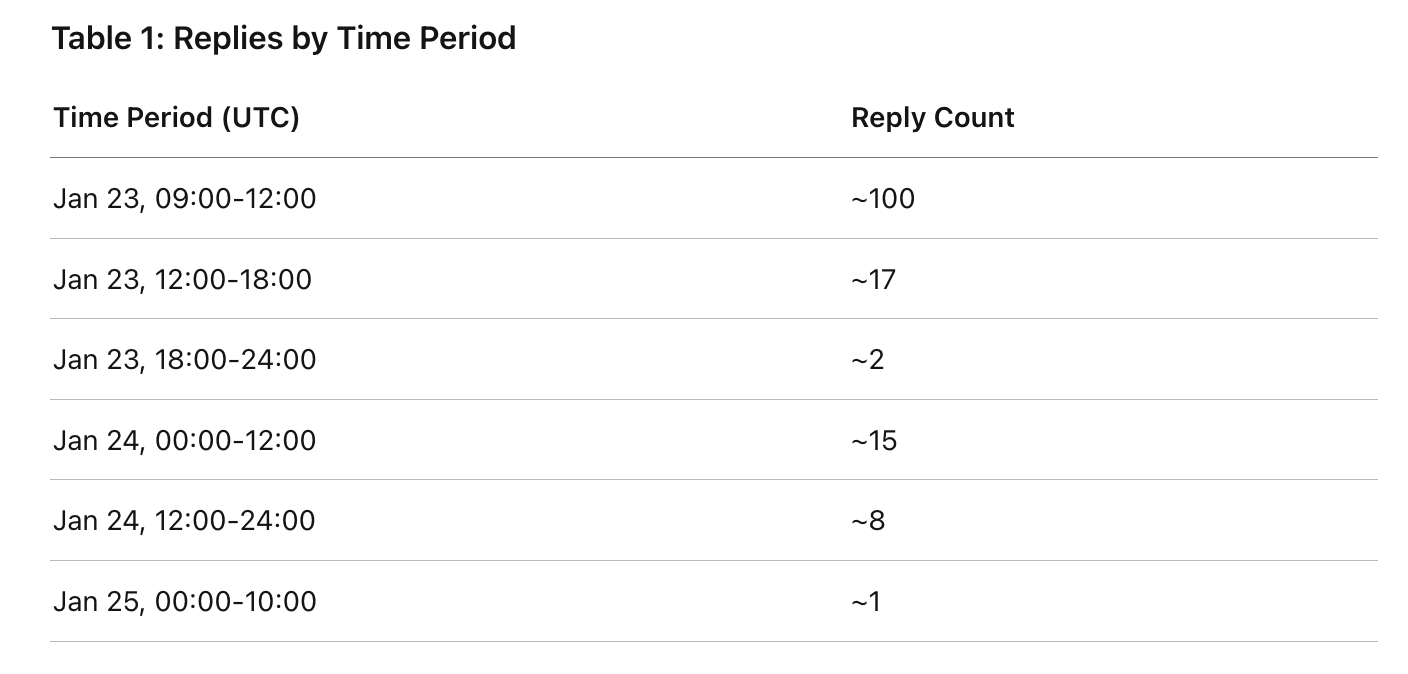Select the 'Jan 24, 12:00-24:00' time period cell
1408x674 pixels.
[x=185, y=521]
